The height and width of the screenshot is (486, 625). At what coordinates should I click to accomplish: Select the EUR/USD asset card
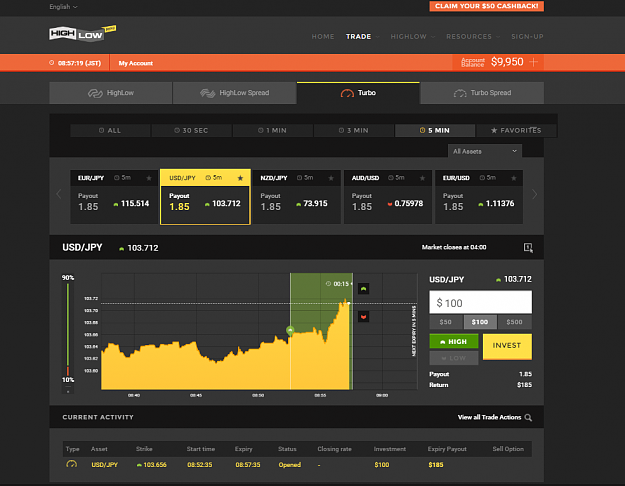(x=479, y=197)
